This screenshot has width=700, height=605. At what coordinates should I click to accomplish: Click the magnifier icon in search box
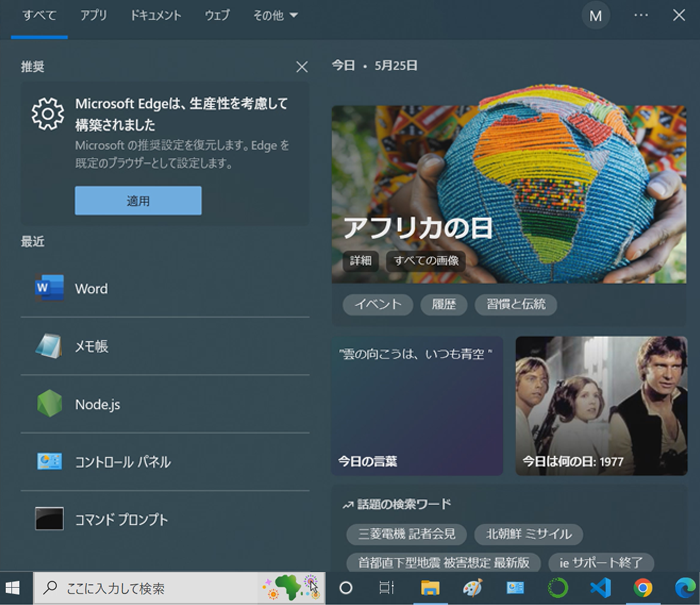(50, 588)
